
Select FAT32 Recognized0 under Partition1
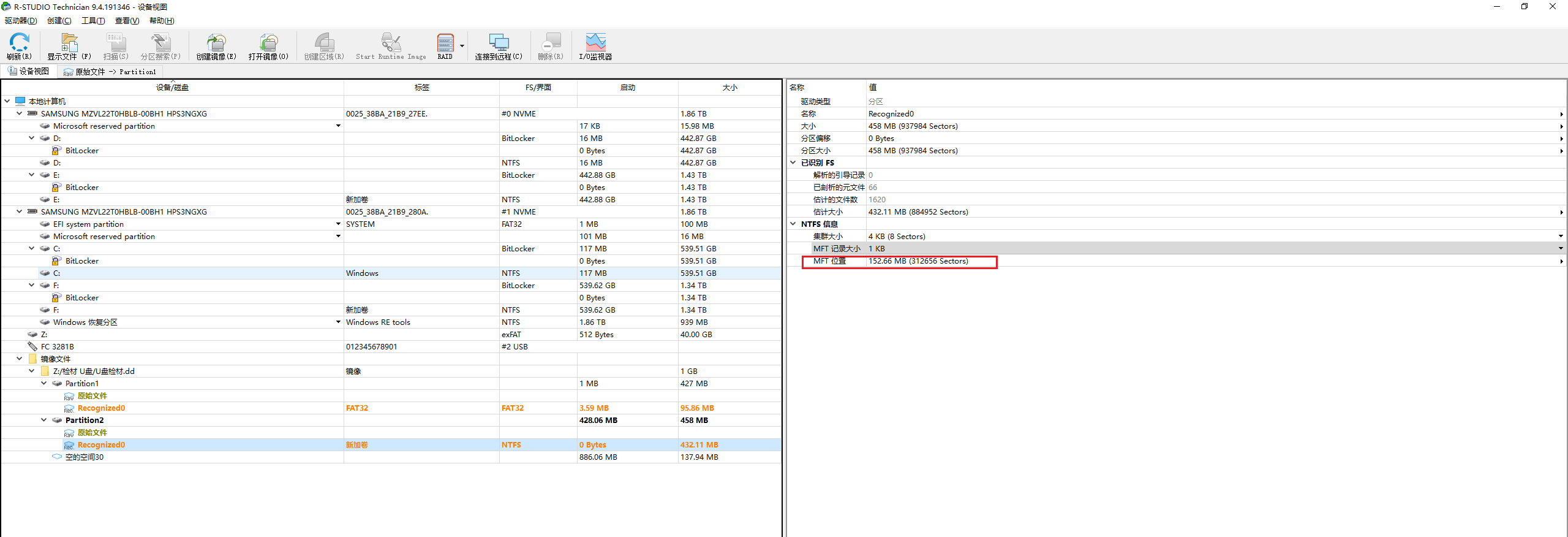coord(391,408)
